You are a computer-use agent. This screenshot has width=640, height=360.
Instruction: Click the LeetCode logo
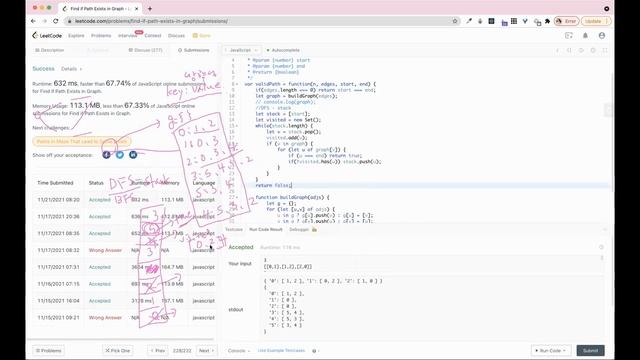(47, 36)
